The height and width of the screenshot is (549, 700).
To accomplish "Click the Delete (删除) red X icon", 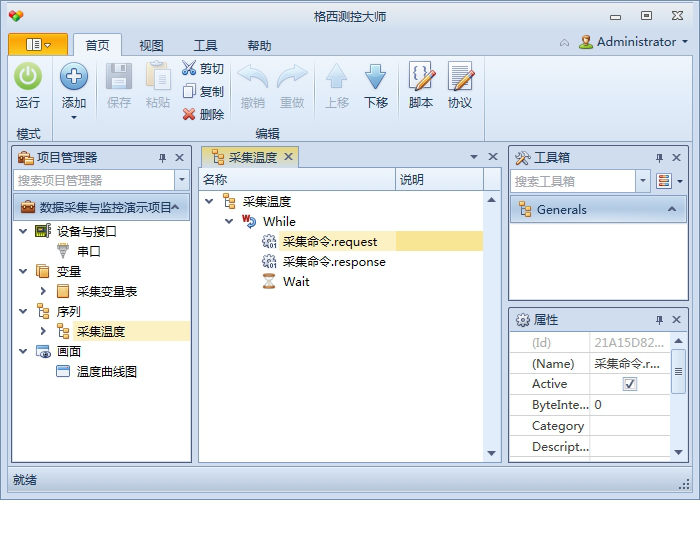I will click(189, 114).
